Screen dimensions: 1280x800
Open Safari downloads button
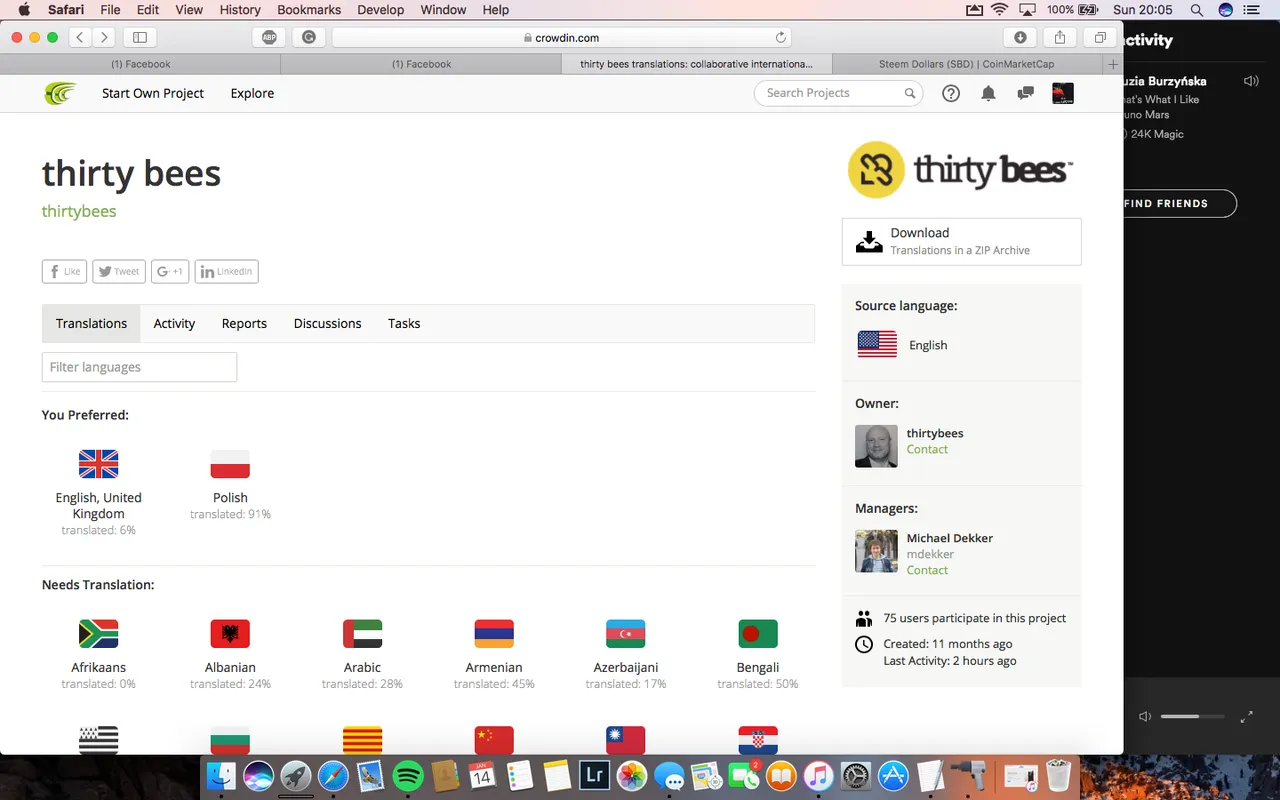(x=1020, y=37)
